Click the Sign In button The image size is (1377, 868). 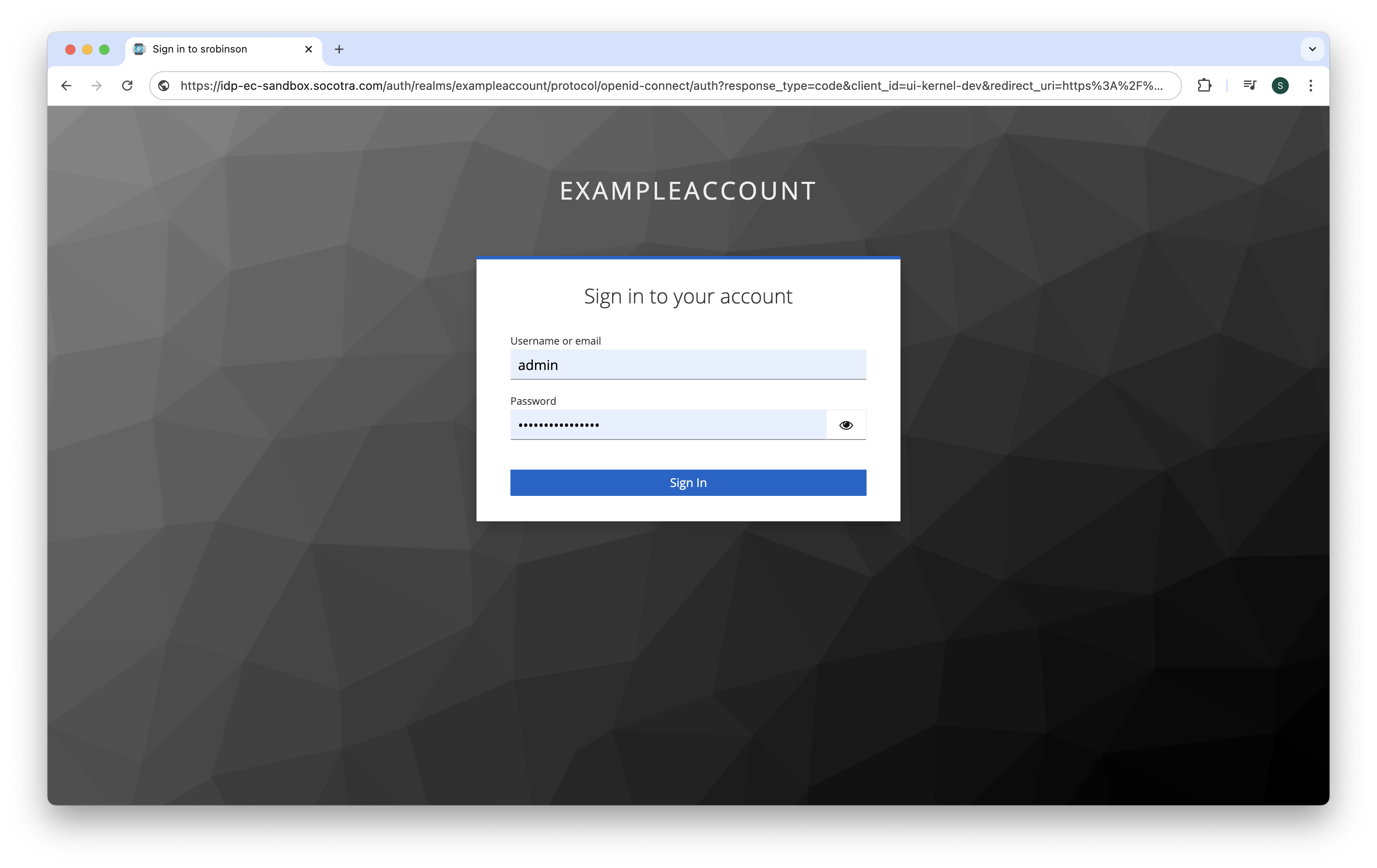click(688, 482)
